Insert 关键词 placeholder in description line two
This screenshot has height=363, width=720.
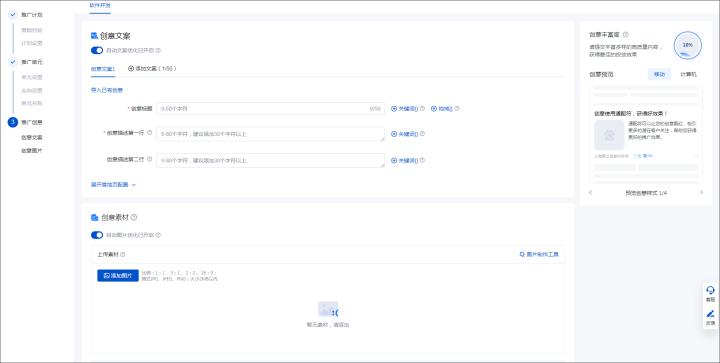tap(404, 161)
